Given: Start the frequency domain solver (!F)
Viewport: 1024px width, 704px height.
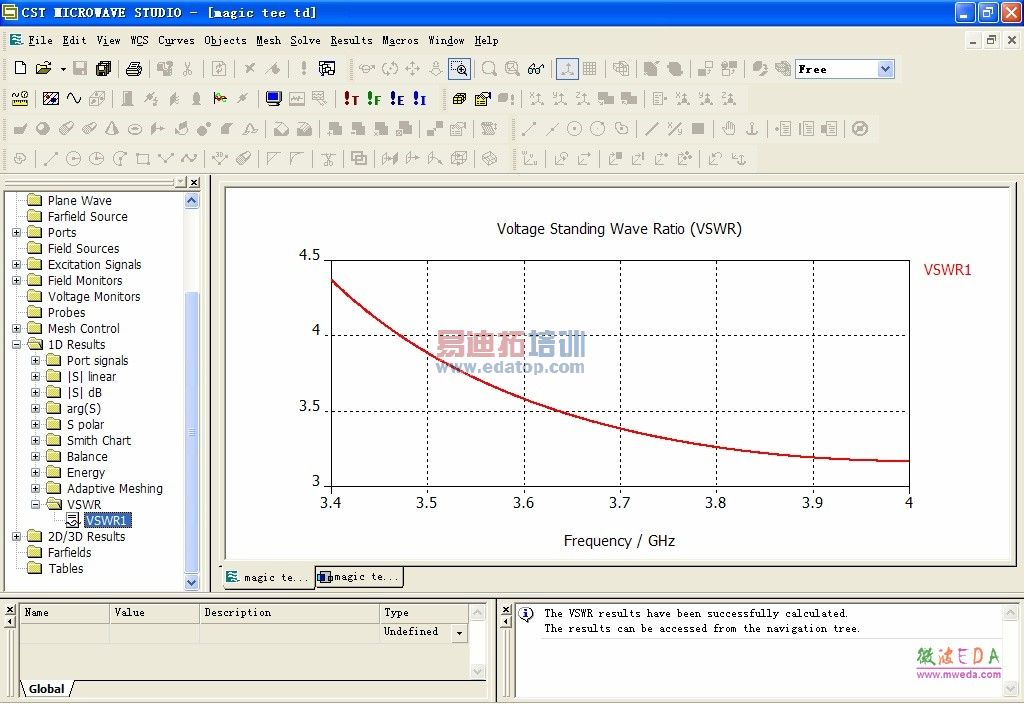Looking at the screenshot, I should click(x=374, y=99).
